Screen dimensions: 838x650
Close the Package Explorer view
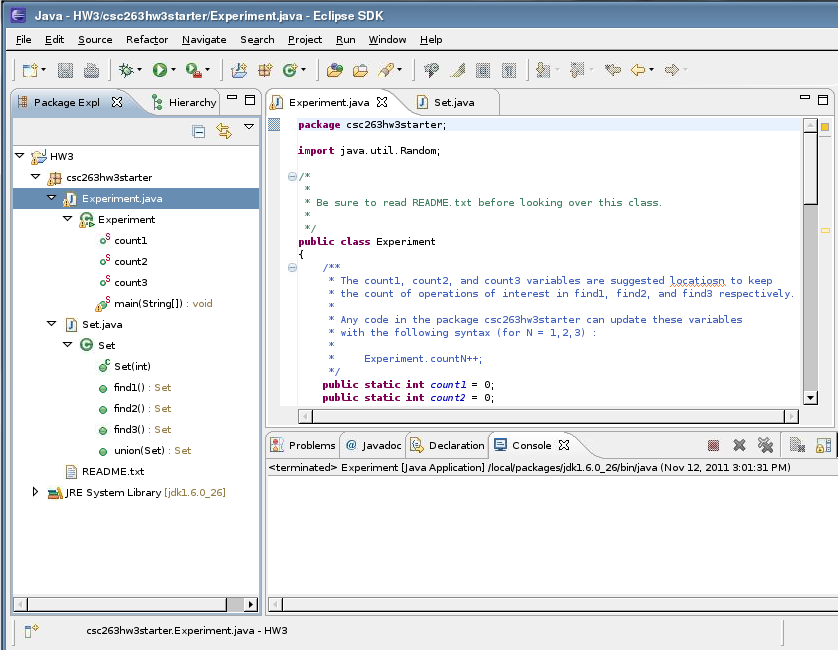tap(117, 102)
